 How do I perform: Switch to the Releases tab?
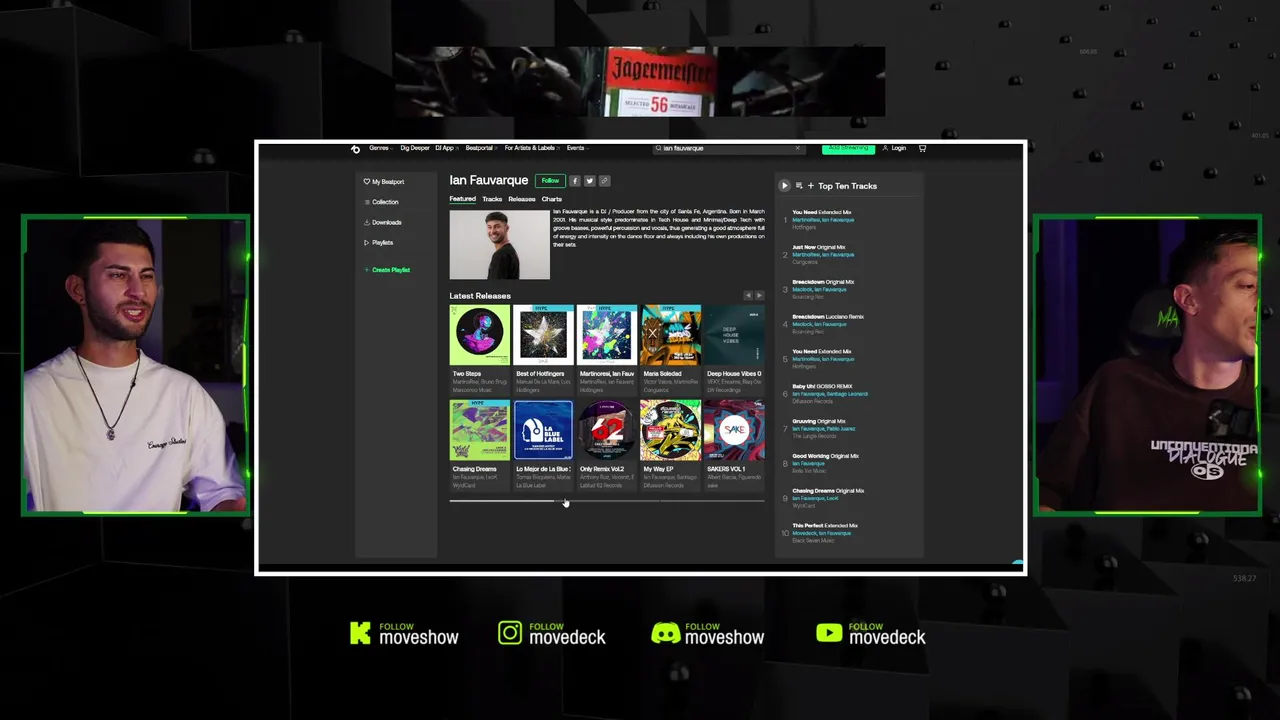[522, 199]
